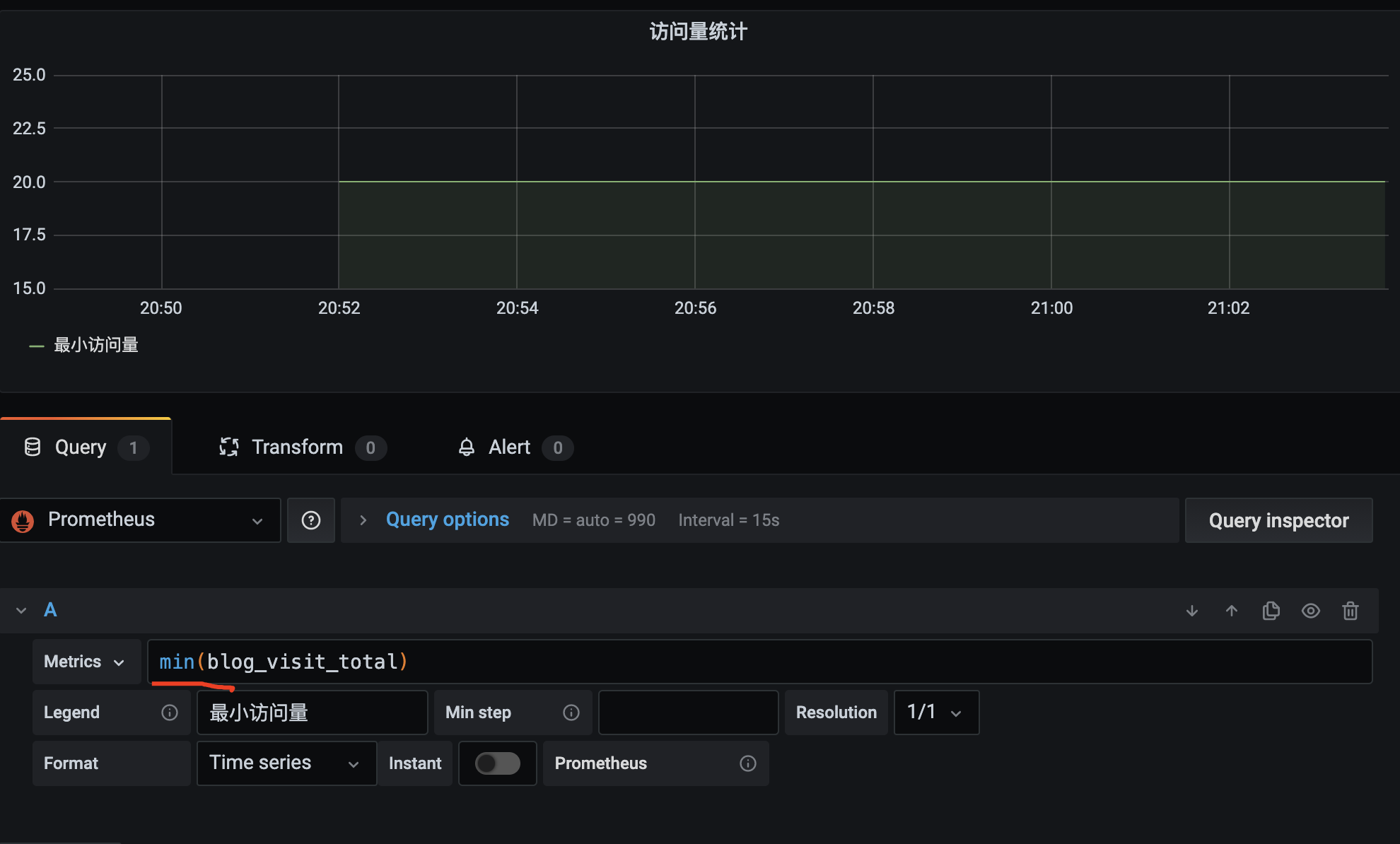
Task: Open the Resolution 1/1 dropdown
Action: 935,713
